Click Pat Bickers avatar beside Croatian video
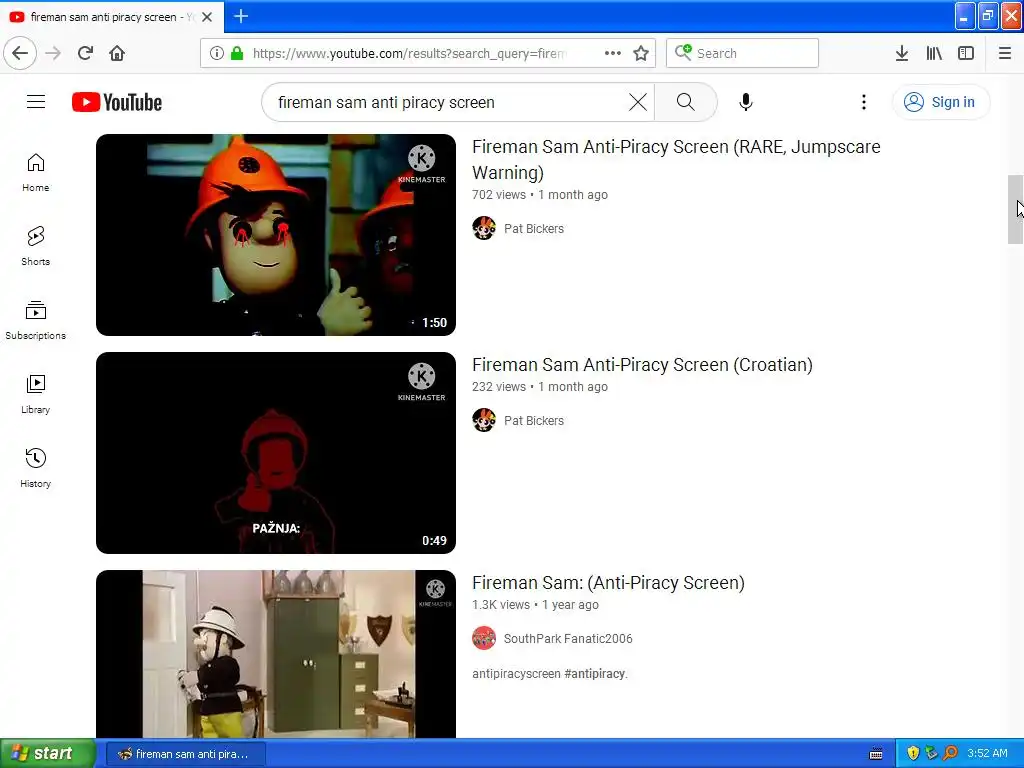1024x768 pixels. [x=484, y=420]
